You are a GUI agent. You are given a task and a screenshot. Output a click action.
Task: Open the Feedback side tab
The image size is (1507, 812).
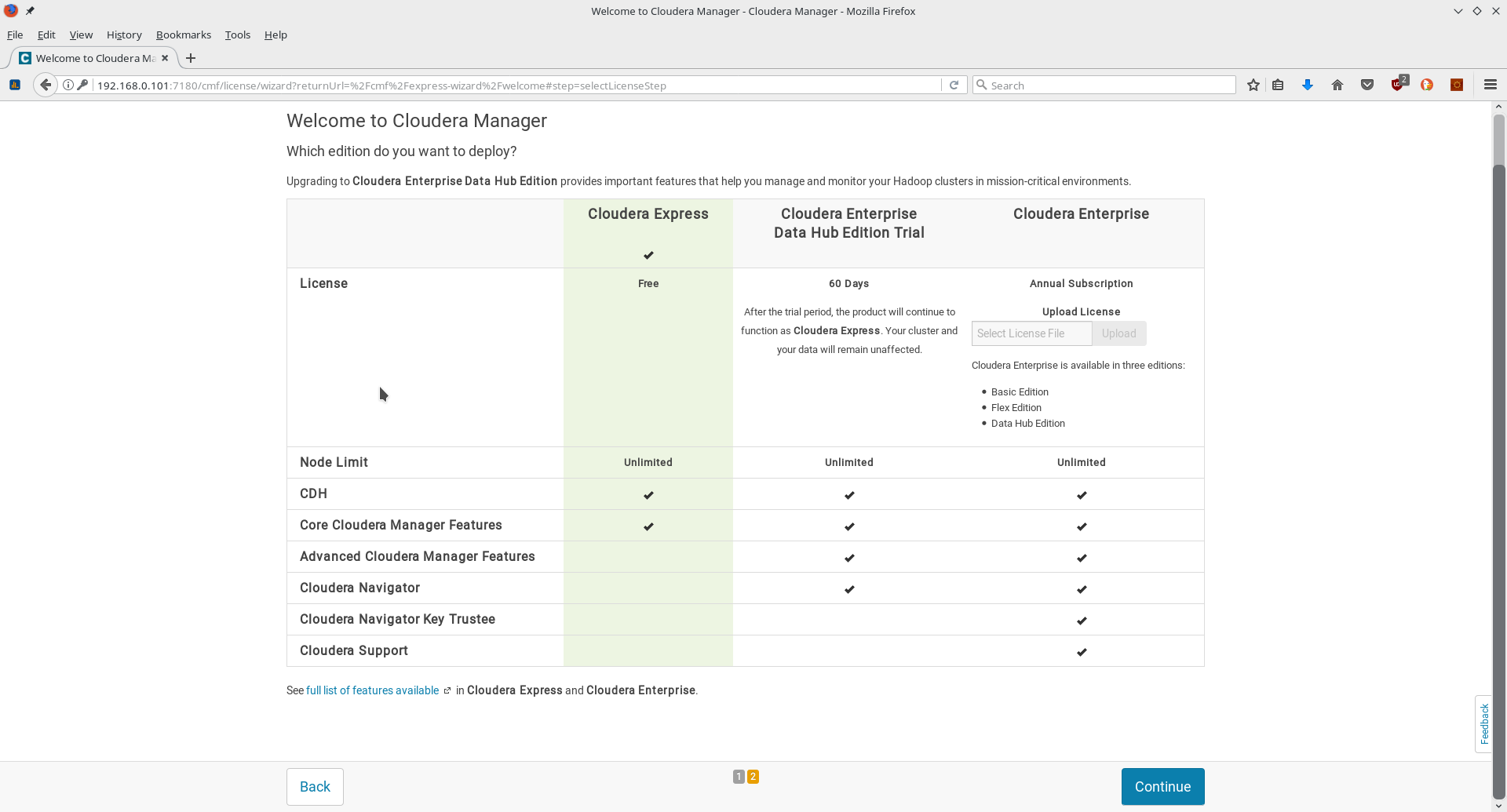[1483, 723]
